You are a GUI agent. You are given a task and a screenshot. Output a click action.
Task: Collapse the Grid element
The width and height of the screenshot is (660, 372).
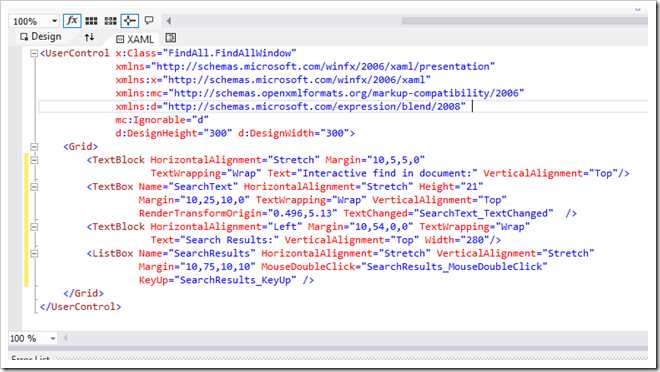[34, 147]
